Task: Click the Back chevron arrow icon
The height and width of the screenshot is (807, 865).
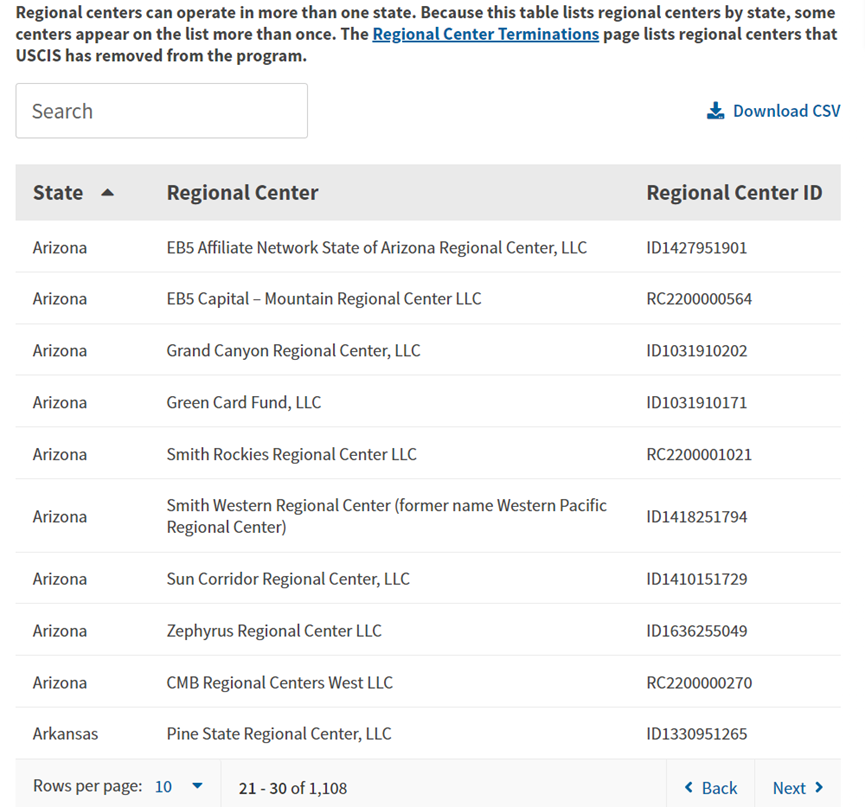Action: point(688,787)
